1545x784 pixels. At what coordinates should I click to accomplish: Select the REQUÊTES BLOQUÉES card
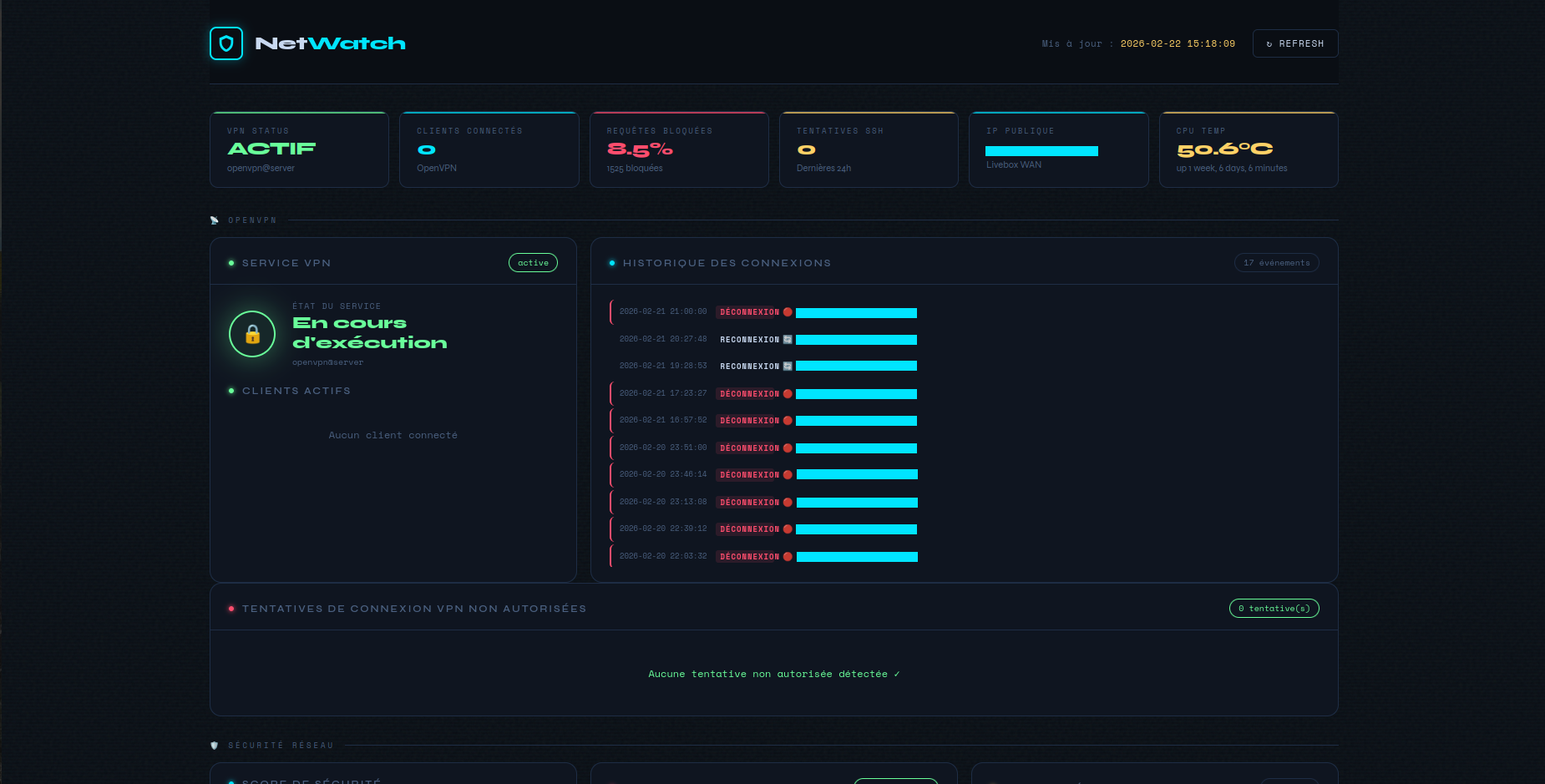pyautogui.click(x=679, y=149)
